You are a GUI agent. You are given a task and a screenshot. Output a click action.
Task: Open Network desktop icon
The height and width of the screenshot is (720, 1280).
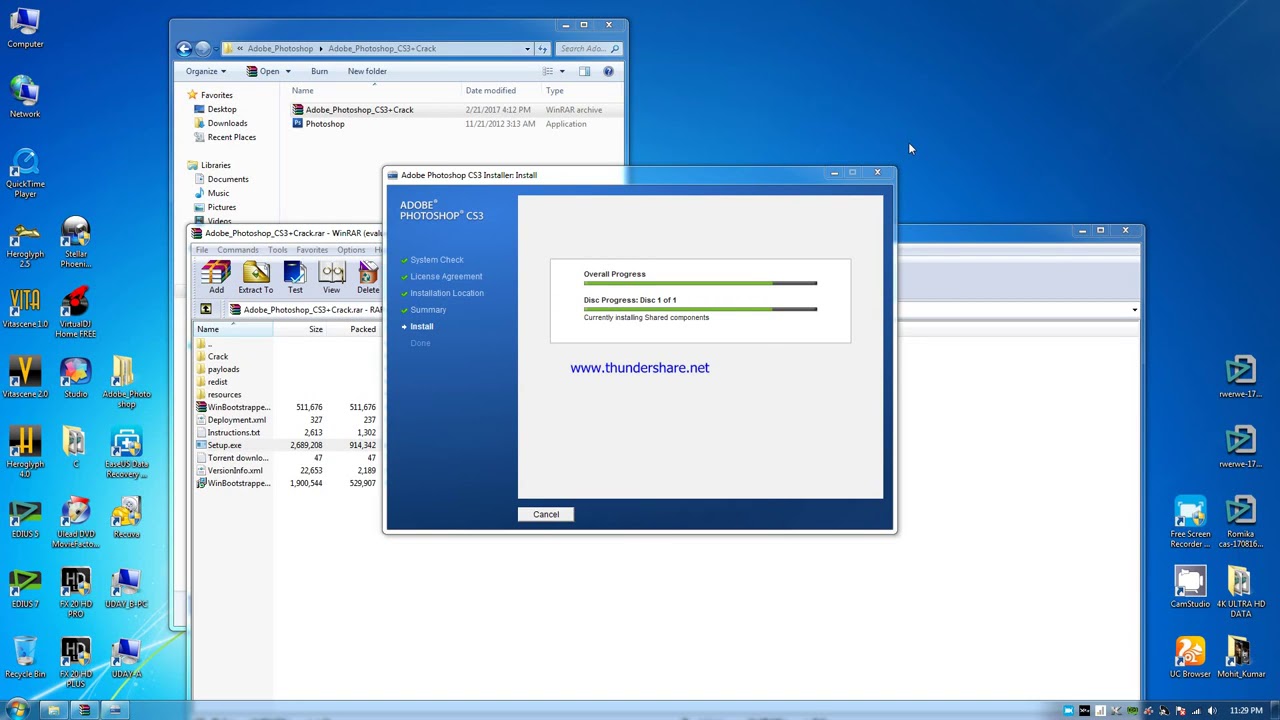(x=25, y=98)
